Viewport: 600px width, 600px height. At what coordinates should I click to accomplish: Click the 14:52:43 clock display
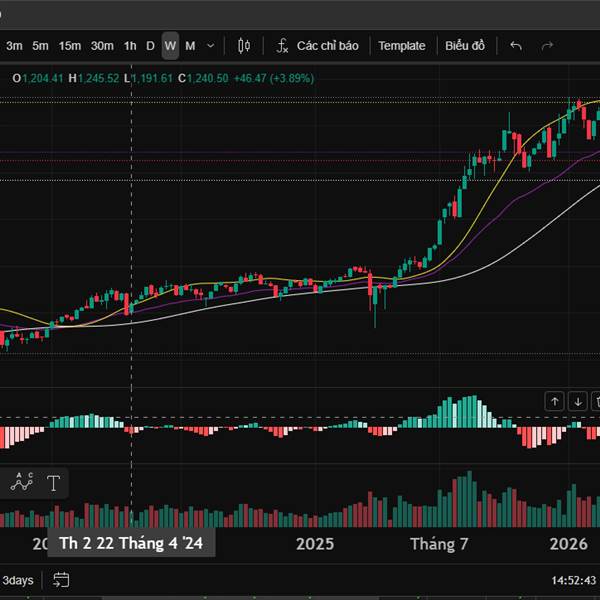click(573, 580)
